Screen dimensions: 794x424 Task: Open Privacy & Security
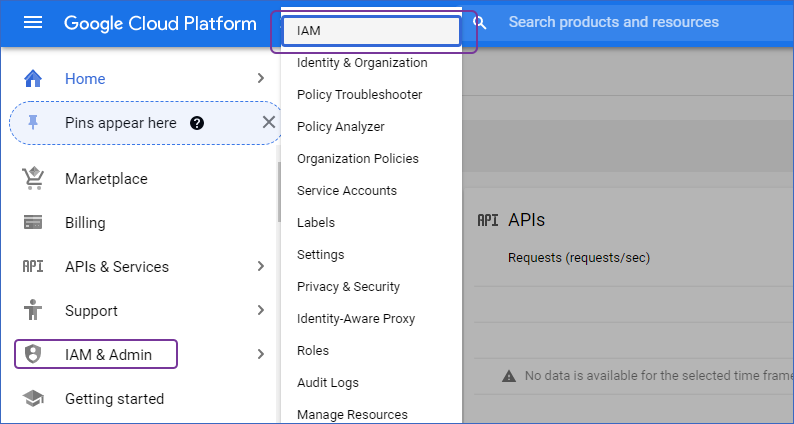348,286
